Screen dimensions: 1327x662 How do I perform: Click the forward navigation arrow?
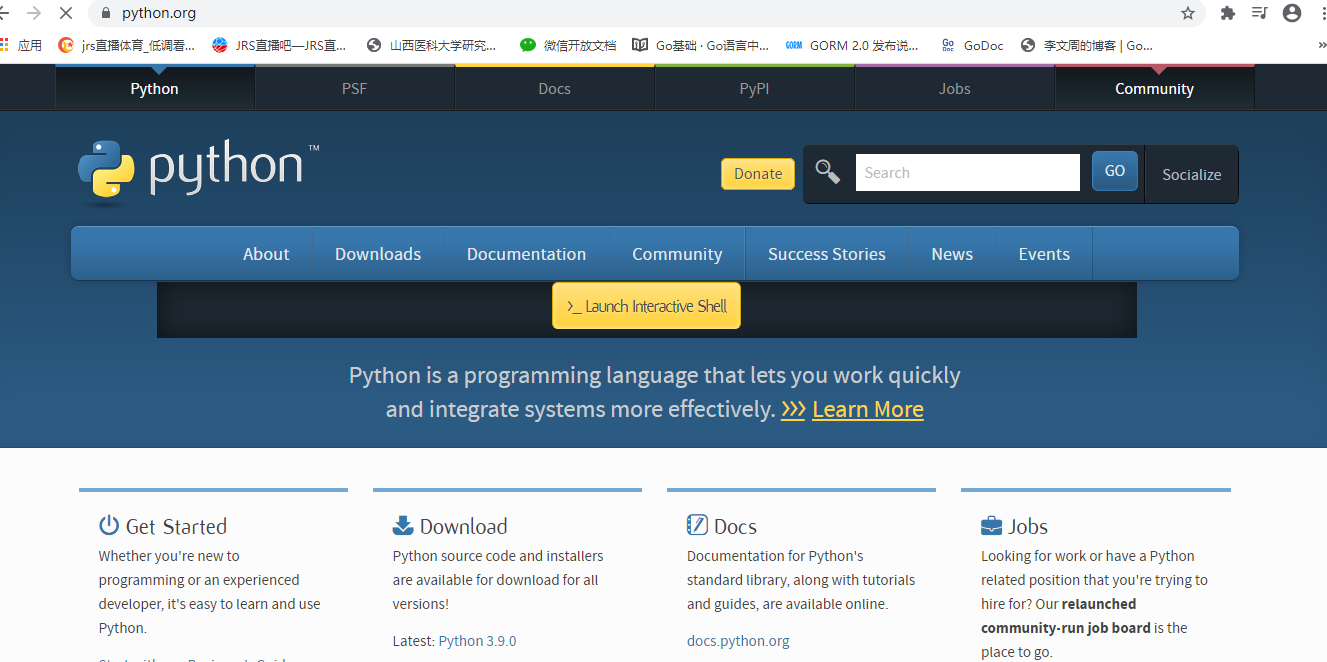(34, 13)
